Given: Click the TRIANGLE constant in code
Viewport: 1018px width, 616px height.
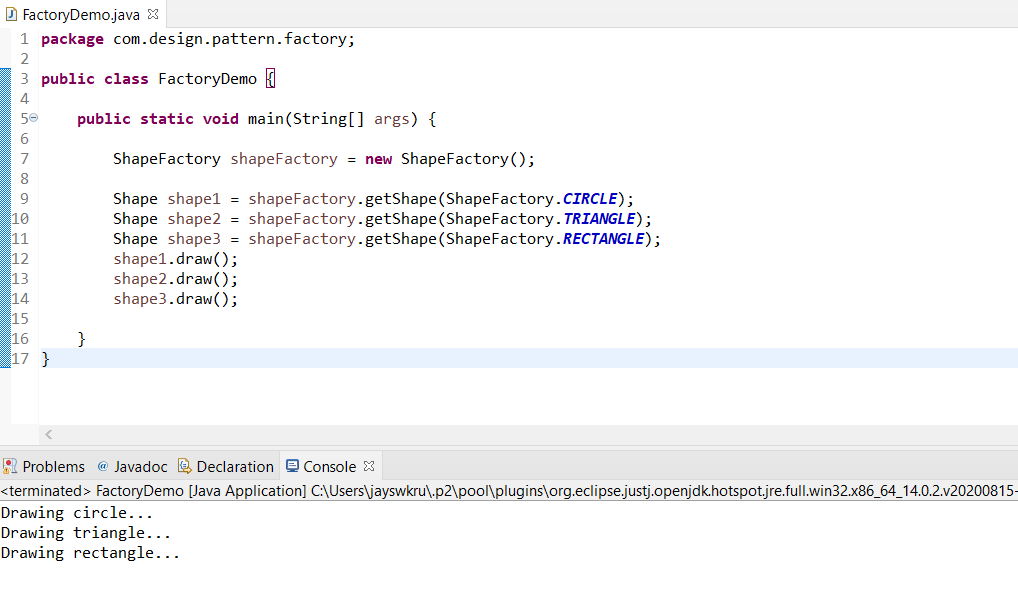Looking at the screenshot, I should click(599, 219).
